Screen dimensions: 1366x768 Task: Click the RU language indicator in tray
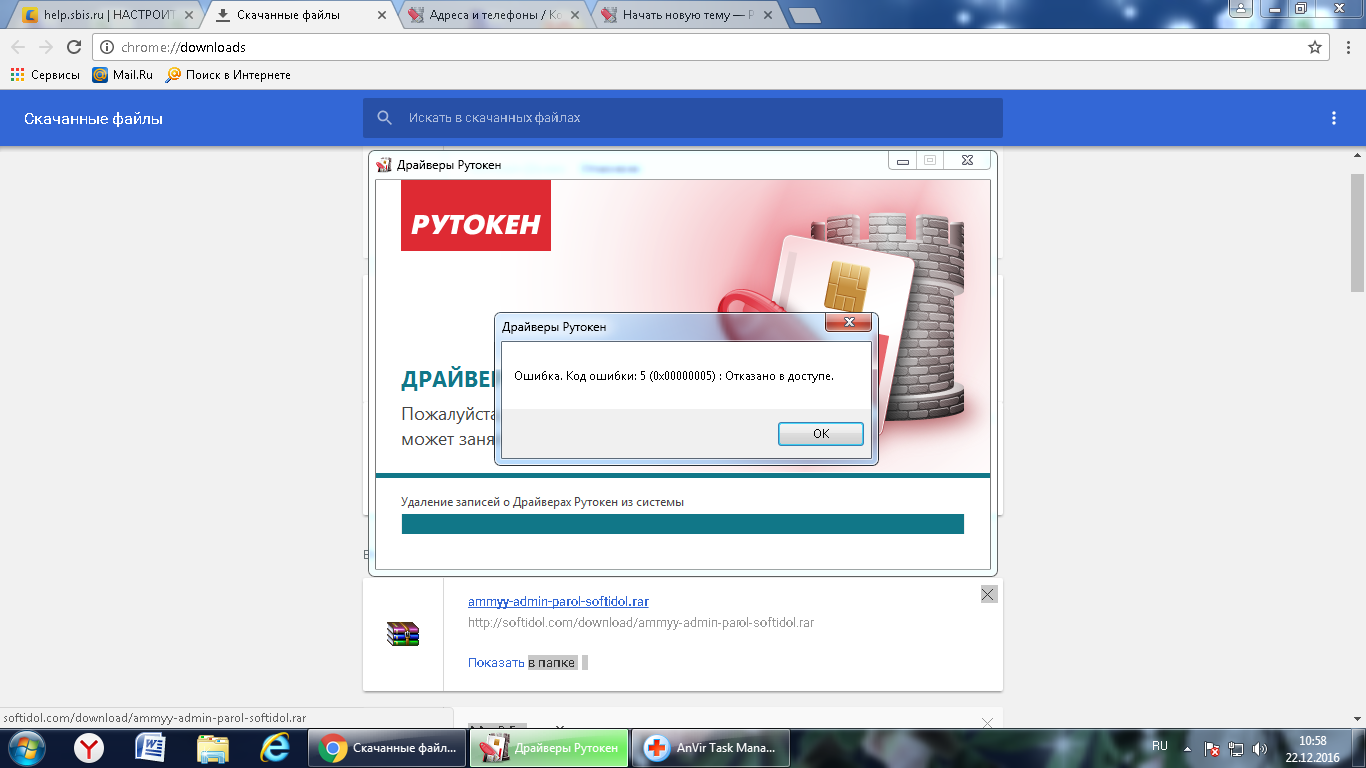pyautogui.click(x=1160, y=746)
